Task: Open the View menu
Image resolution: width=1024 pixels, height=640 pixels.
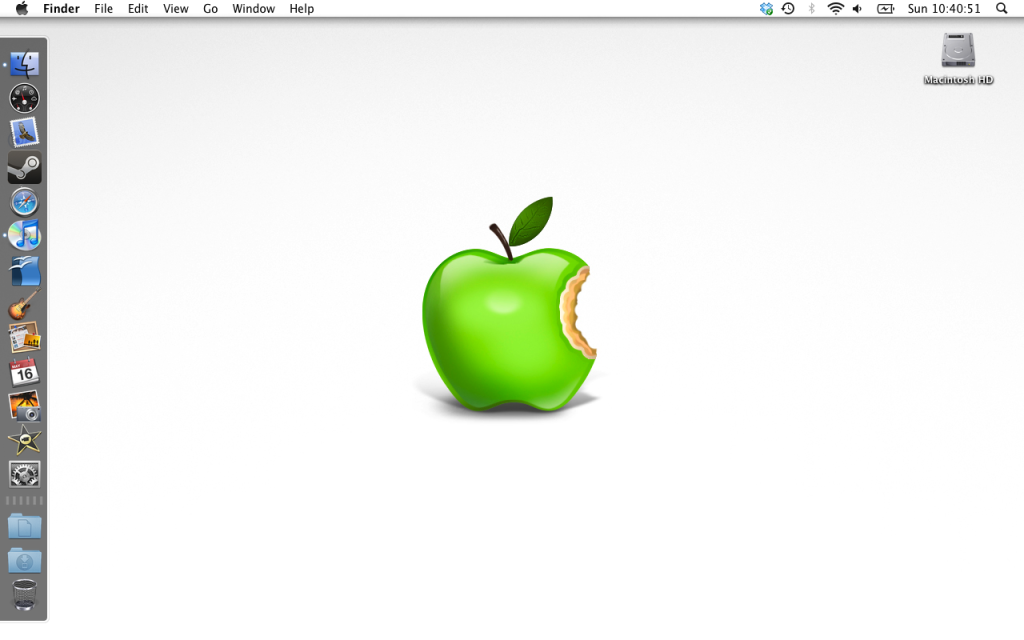Action: [x=176, y=8]
